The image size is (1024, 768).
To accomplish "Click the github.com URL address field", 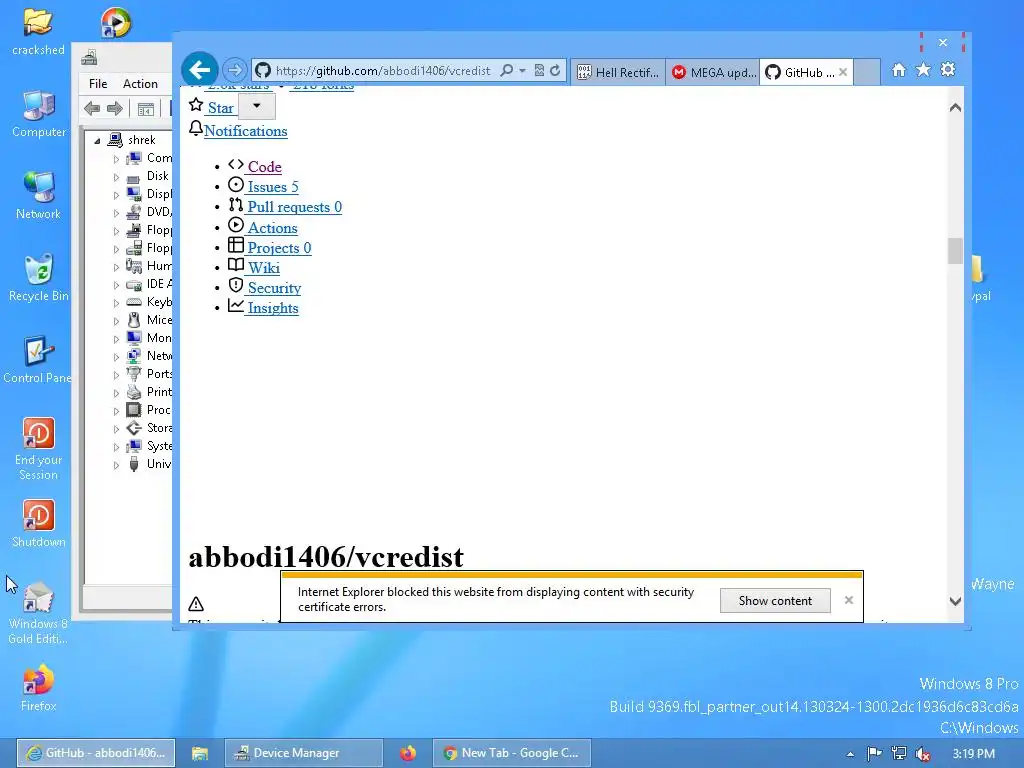I will (383, 71).
